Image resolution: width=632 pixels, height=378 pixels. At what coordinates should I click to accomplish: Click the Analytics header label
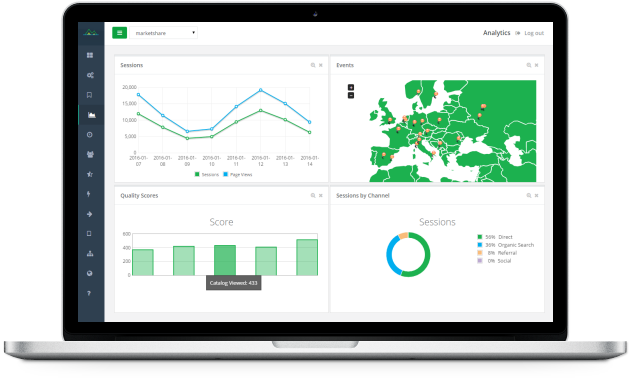pyautogui.click(x=497, y=33)
